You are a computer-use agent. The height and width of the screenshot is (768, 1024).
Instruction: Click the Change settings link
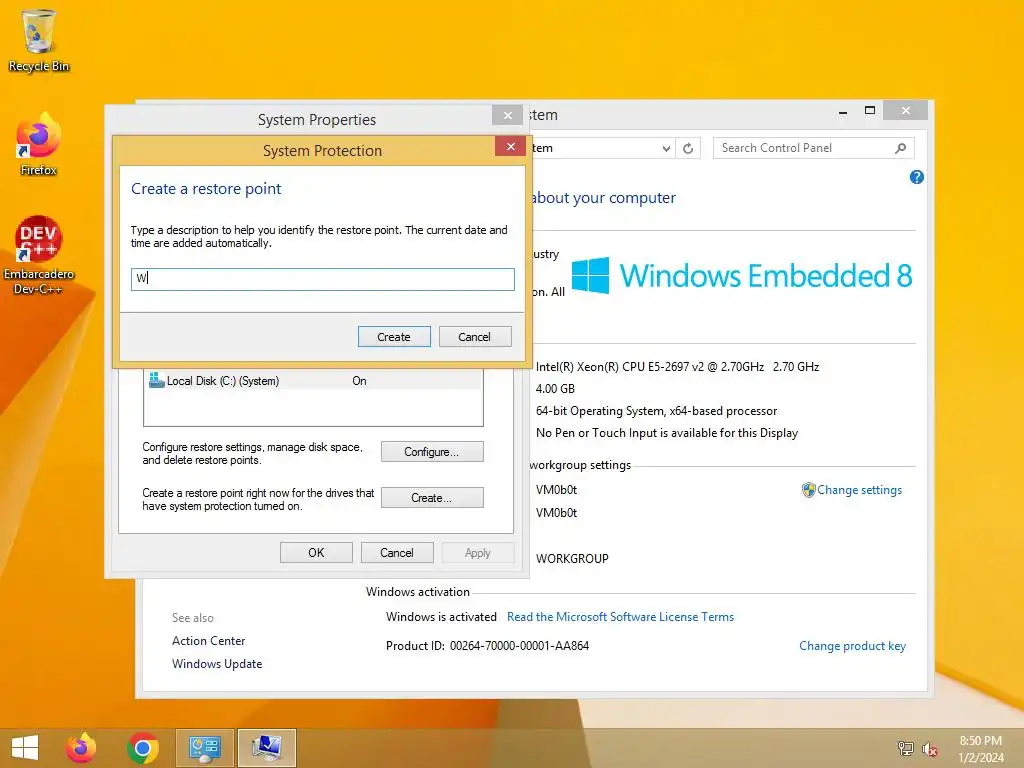pyautogui.click(x=859, y=490)
